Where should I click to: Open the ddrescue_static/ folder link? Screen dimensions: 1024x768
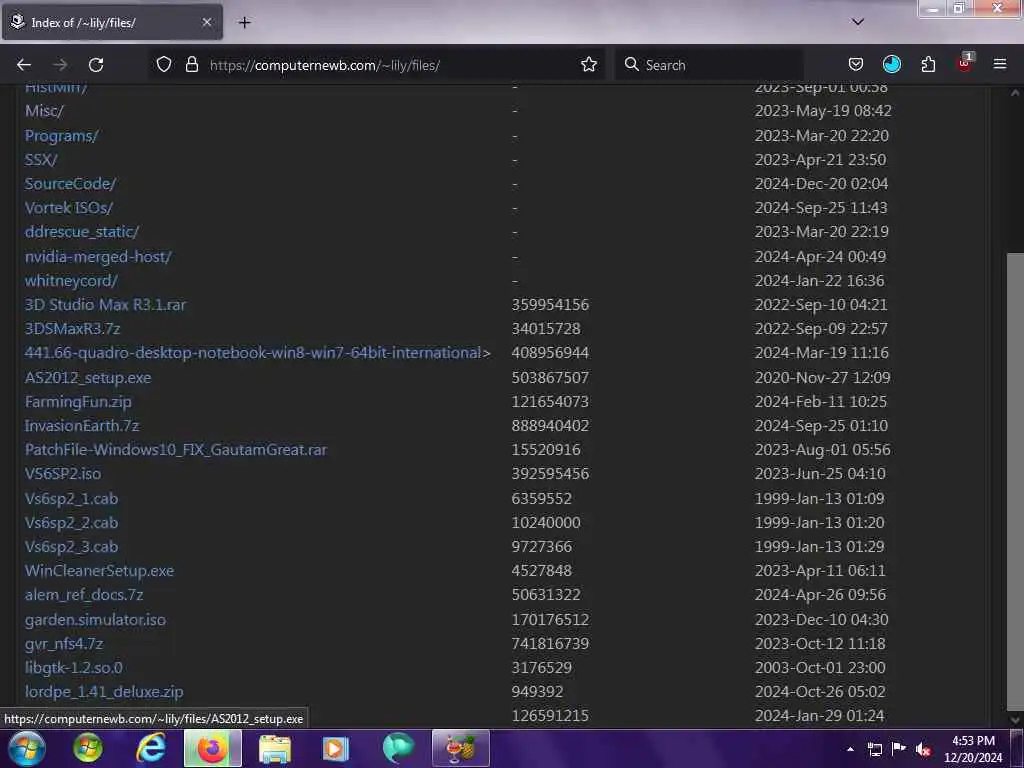(x=82, y=232)
